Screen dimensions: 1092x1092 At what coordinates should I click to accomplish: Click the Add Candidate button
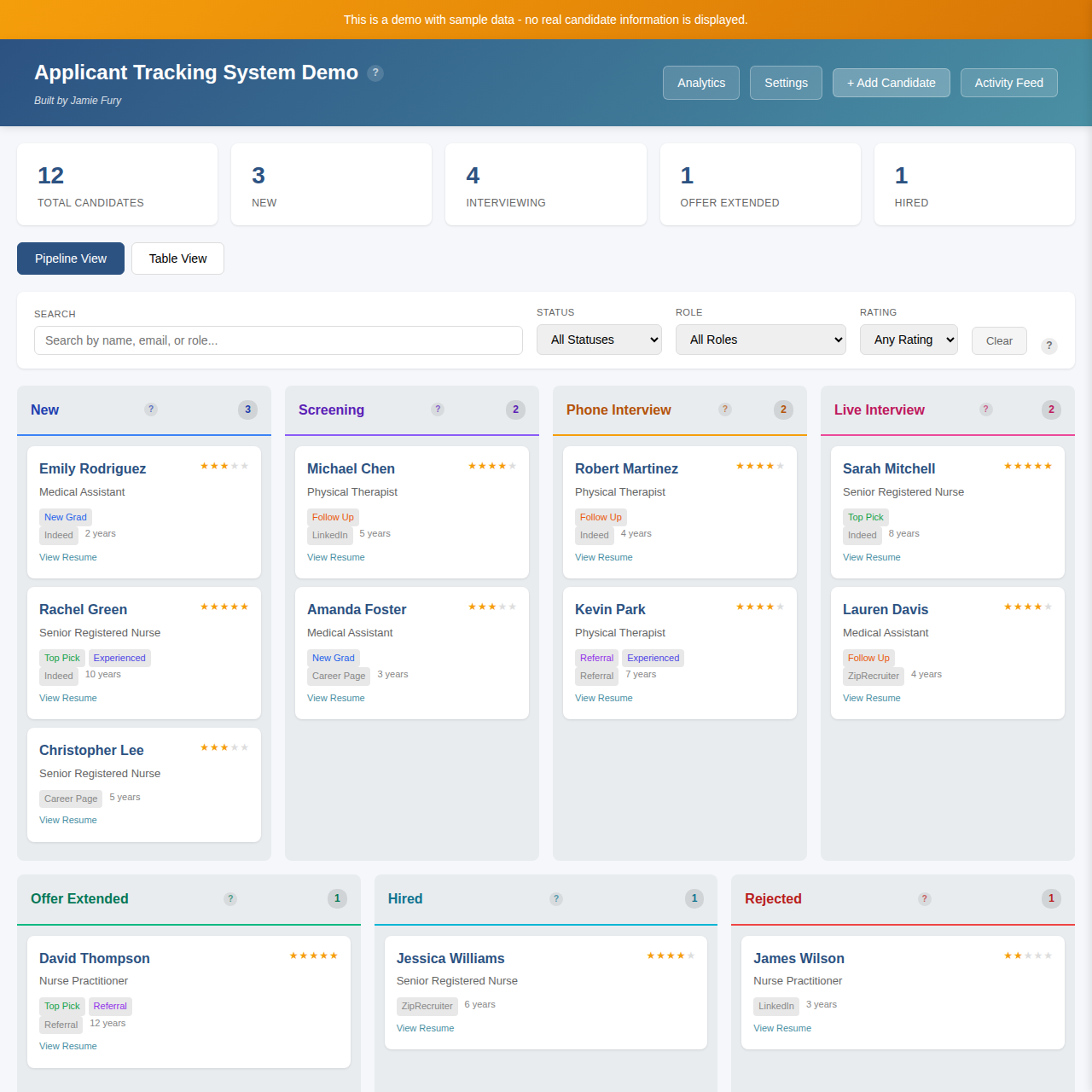[x=891, y=83]
